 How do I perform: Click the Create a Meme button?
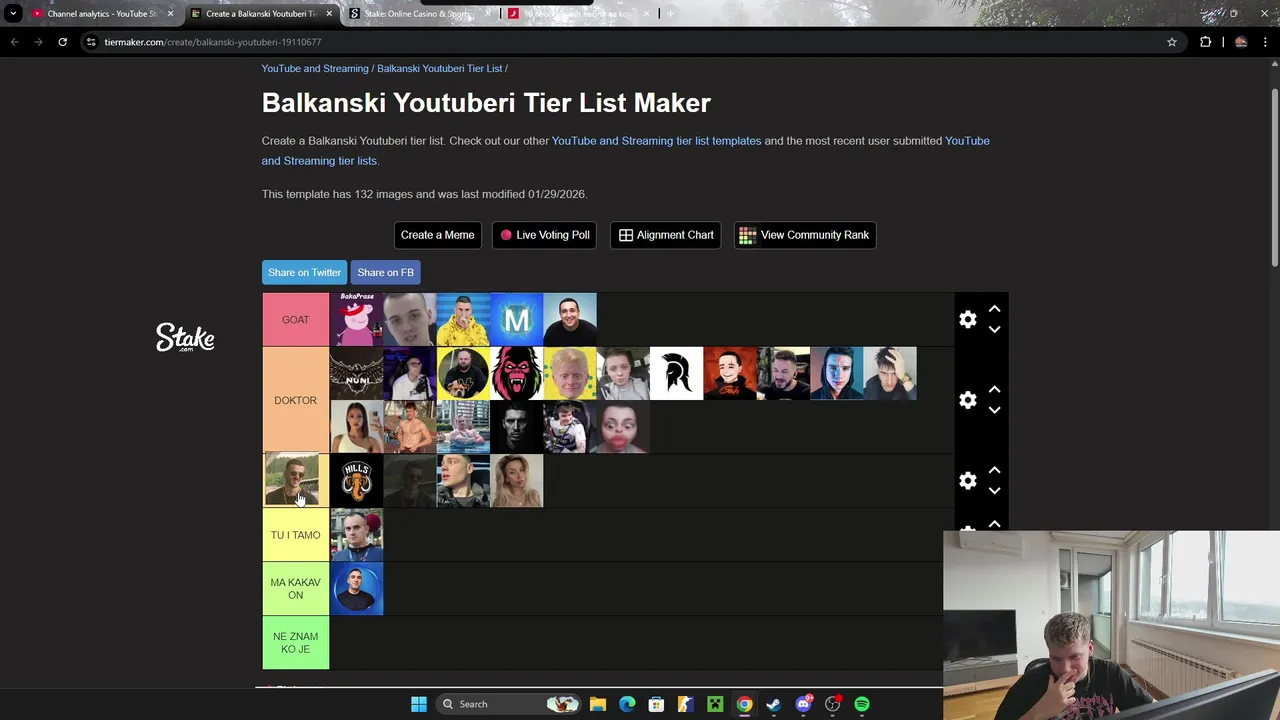click(437, 235)
